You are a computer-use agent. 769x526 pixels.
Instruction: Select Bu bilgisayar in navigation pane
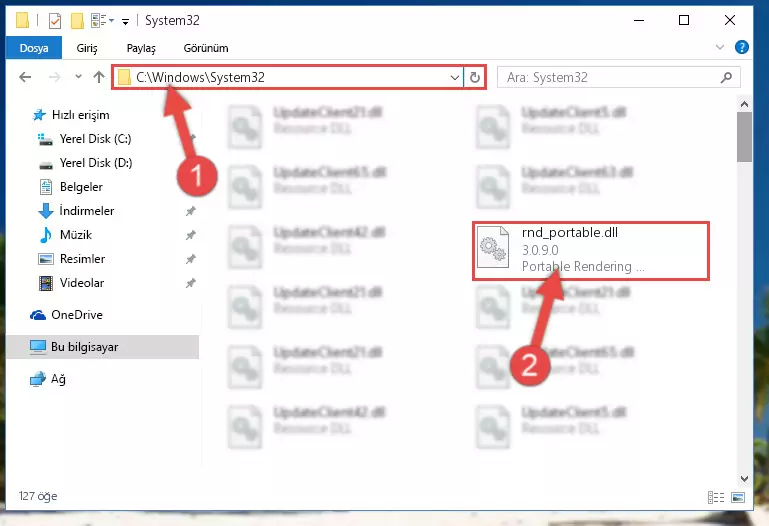click(x=103, y=347)
